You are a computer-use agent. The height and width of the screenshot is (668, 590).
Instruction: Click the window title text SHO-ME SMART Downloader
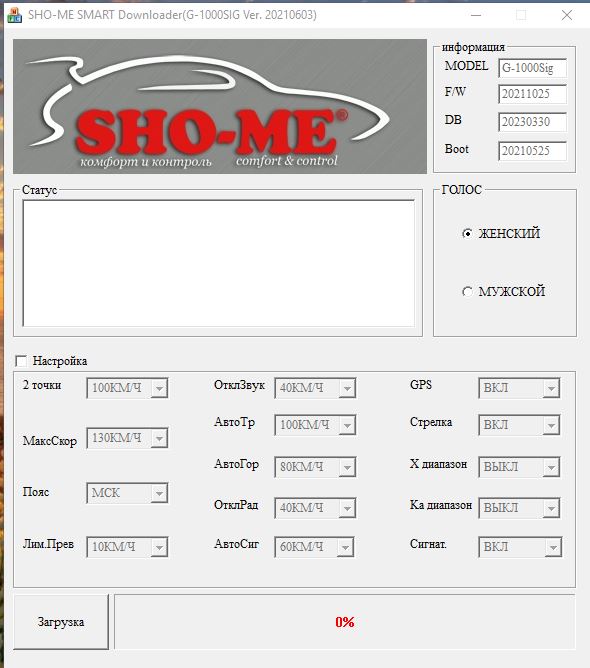pos(172,15)
